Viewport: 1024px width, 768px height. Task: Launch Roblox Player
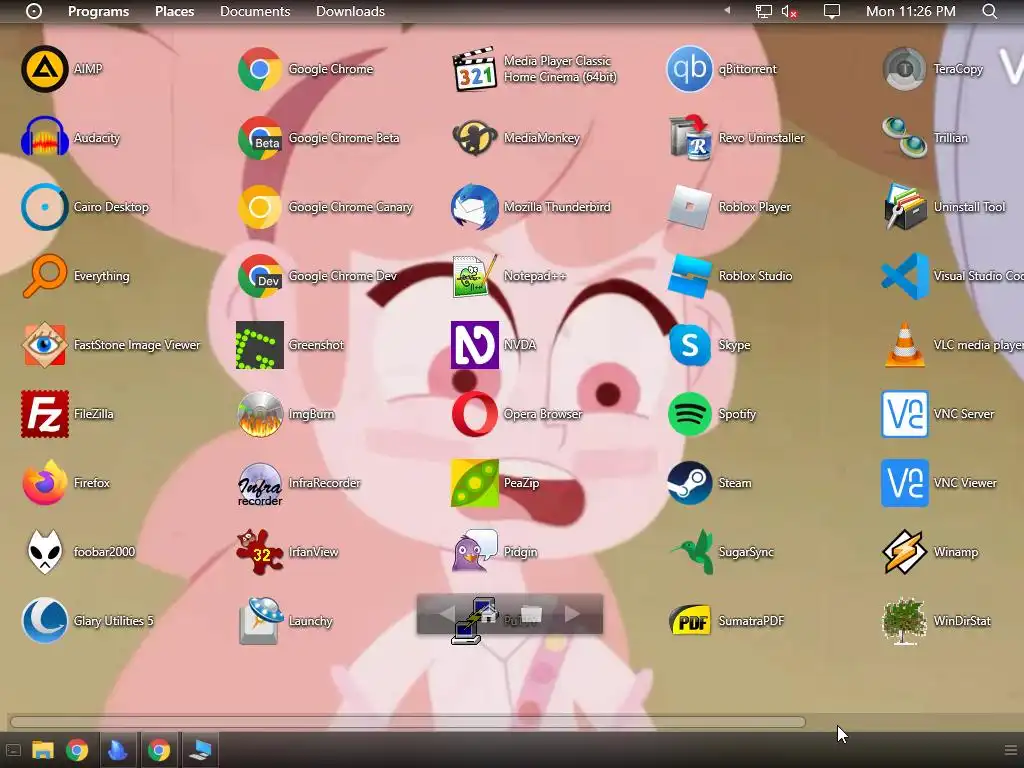tap(690, 207)
